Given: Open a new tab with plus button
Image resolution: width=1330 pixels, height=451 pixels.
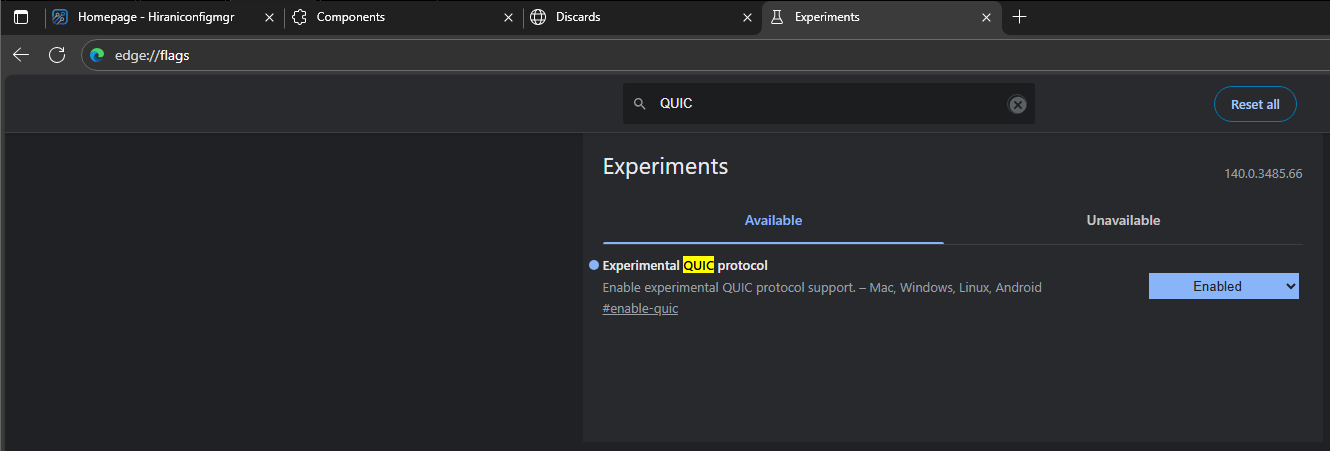Looking at the screenshot, I should (x=1019, y=17).
